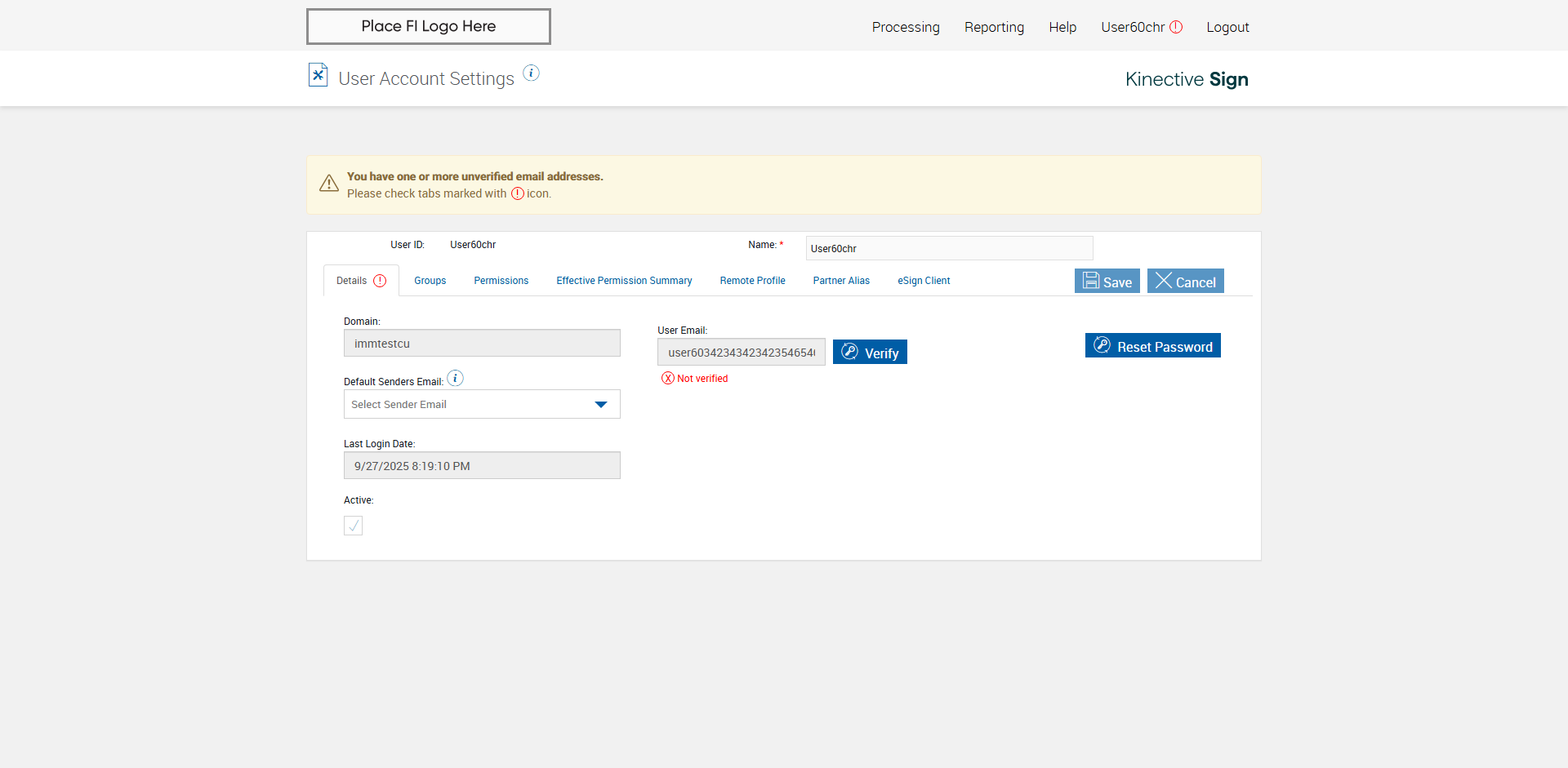Viewport: 1568px width, 768px height.
Task: Open info icon beside User Account Settings
Action: click(531, 73)
